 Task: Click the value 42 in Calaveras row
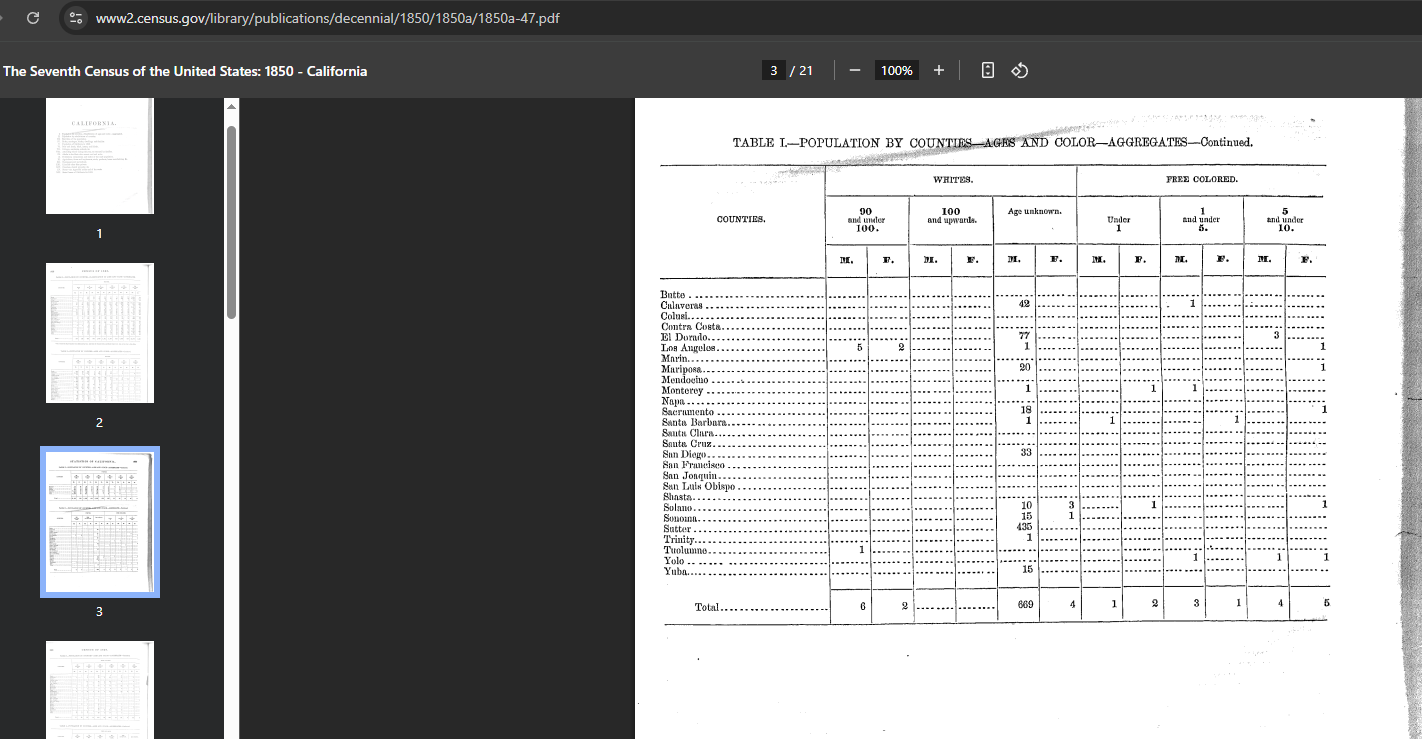[x=1024, y=303]
